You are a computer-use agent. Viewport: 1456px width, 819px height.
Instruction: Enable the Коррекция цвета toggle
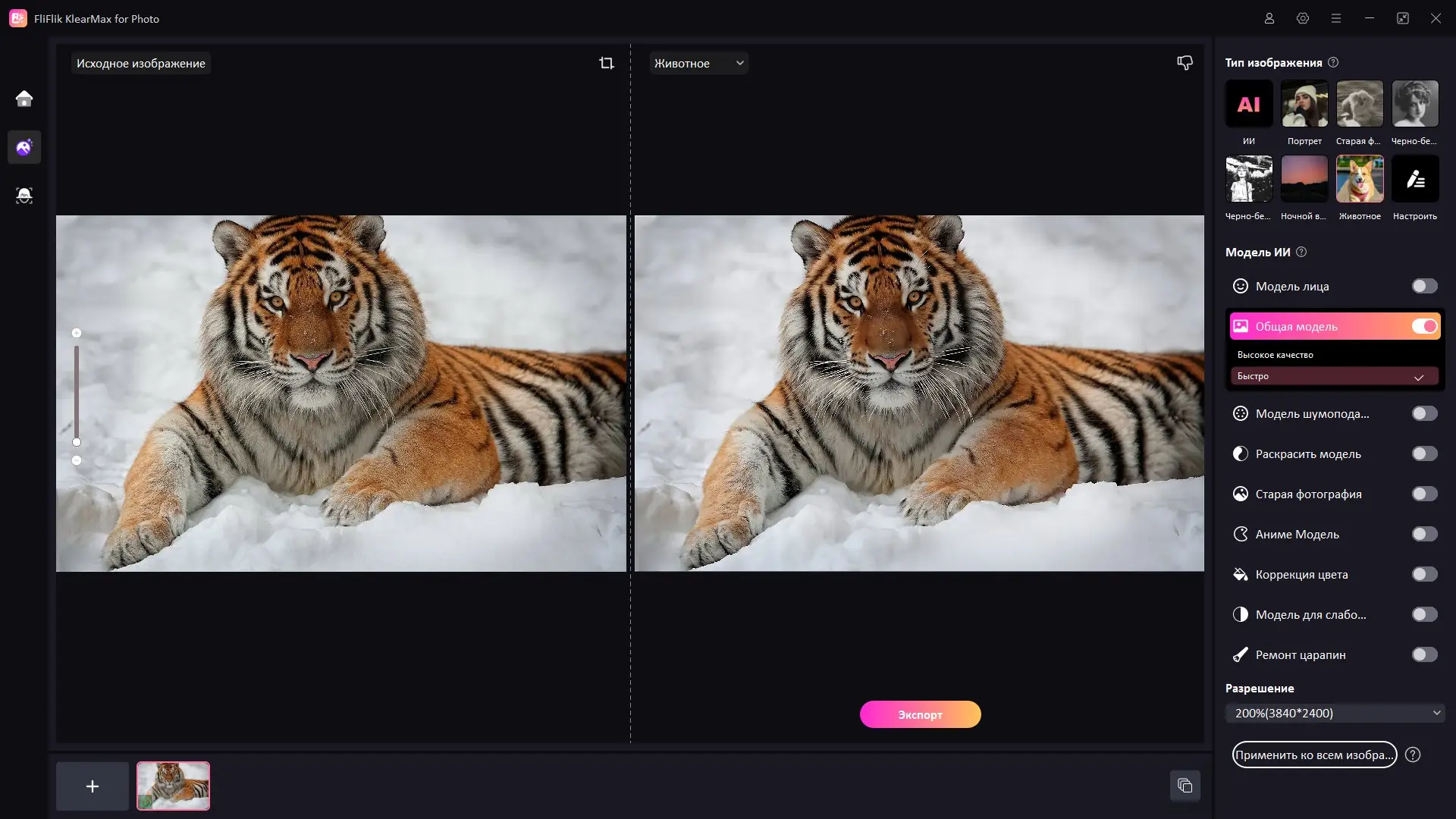(1424, 574)
